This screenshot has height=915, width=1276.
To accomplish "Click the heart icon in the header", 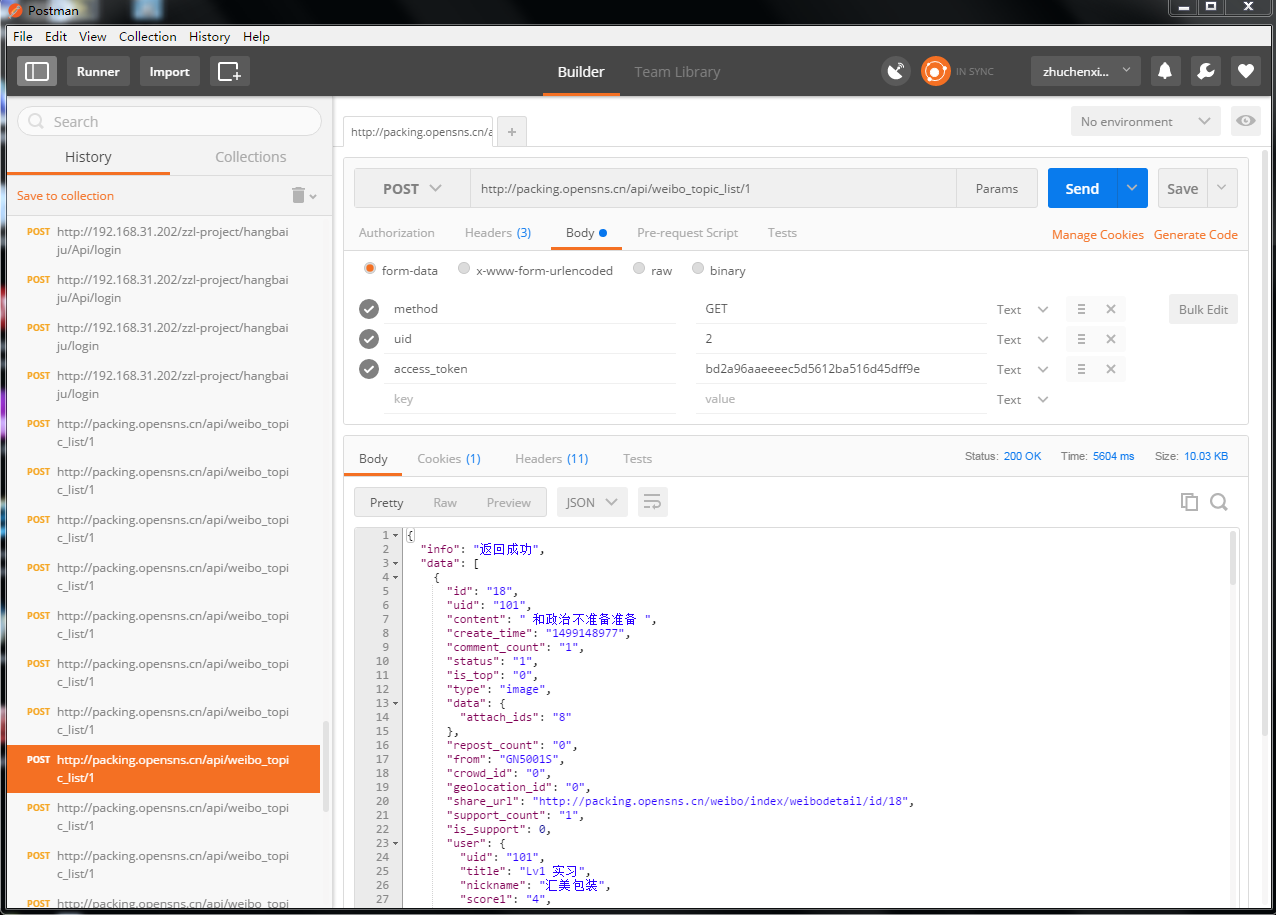I will click(x=1245, y=71).
